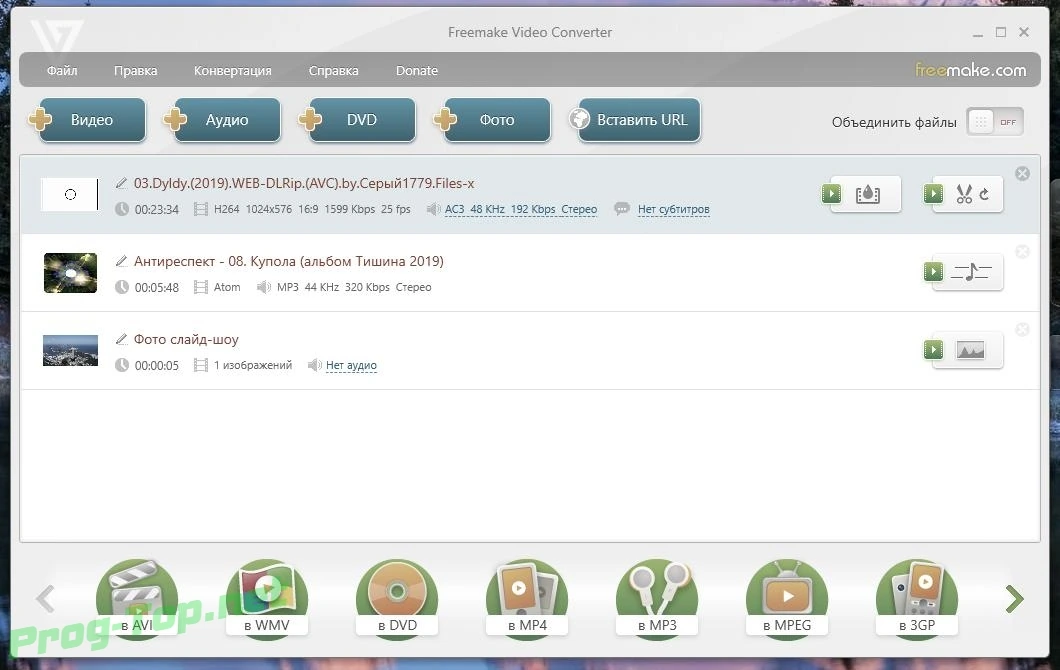This screenshot has height=670, width=1060.
Task: Add a disc via the DVD button
Action: (x=362, y=120)
